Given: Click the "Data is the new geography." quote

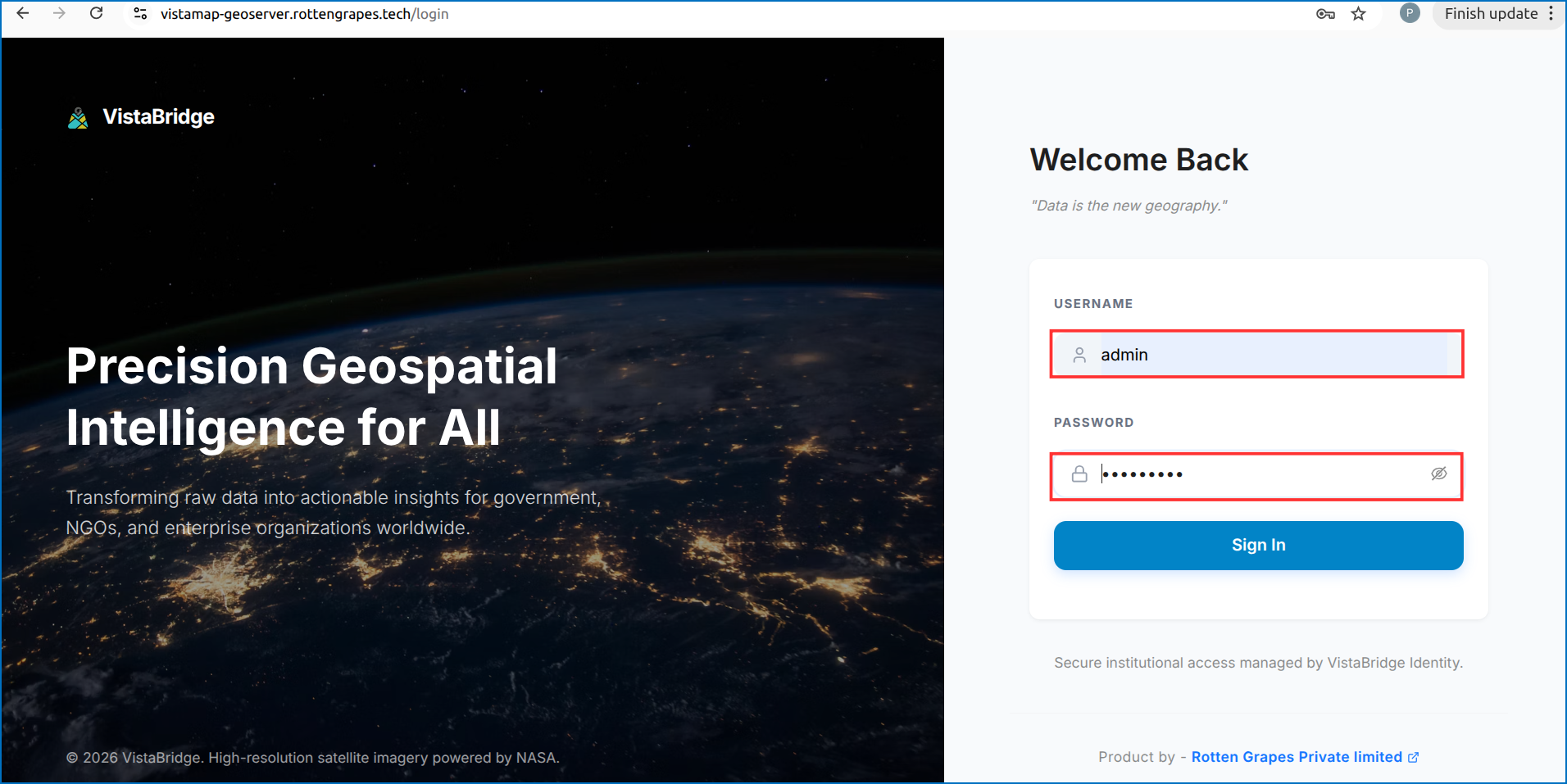Looking at the screenshot, I should [1129, 206].
